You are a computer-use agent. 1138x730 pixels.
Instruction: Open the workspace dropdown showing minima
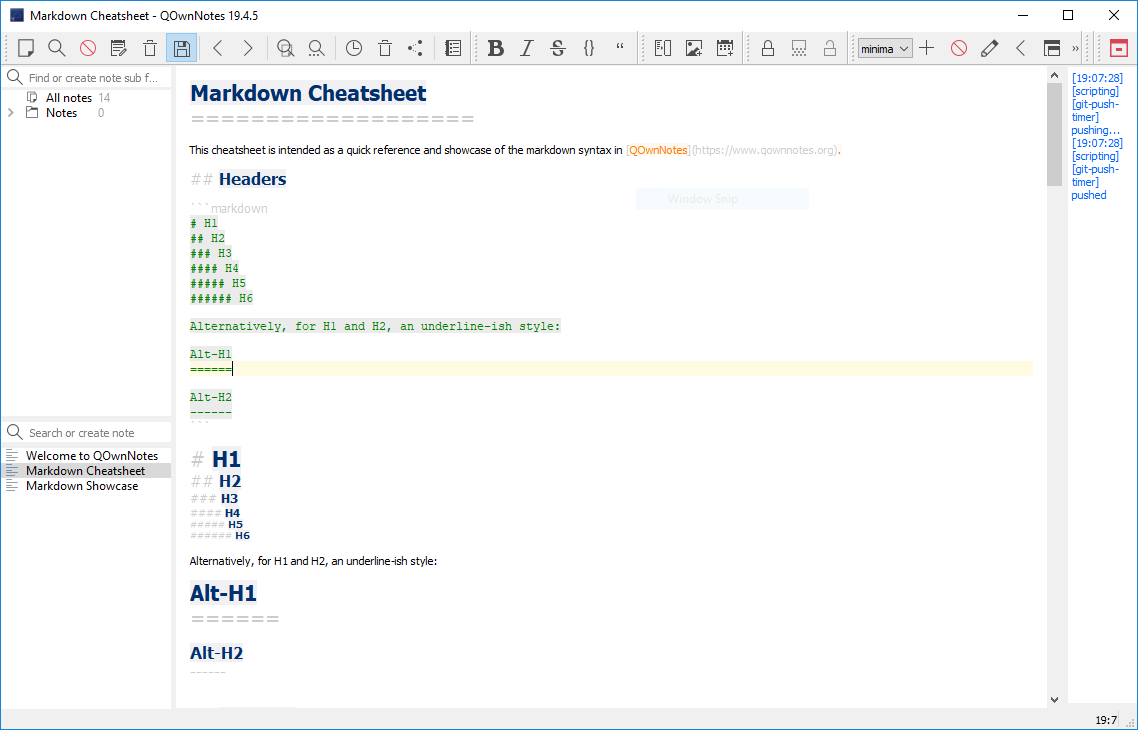[885, 49]
